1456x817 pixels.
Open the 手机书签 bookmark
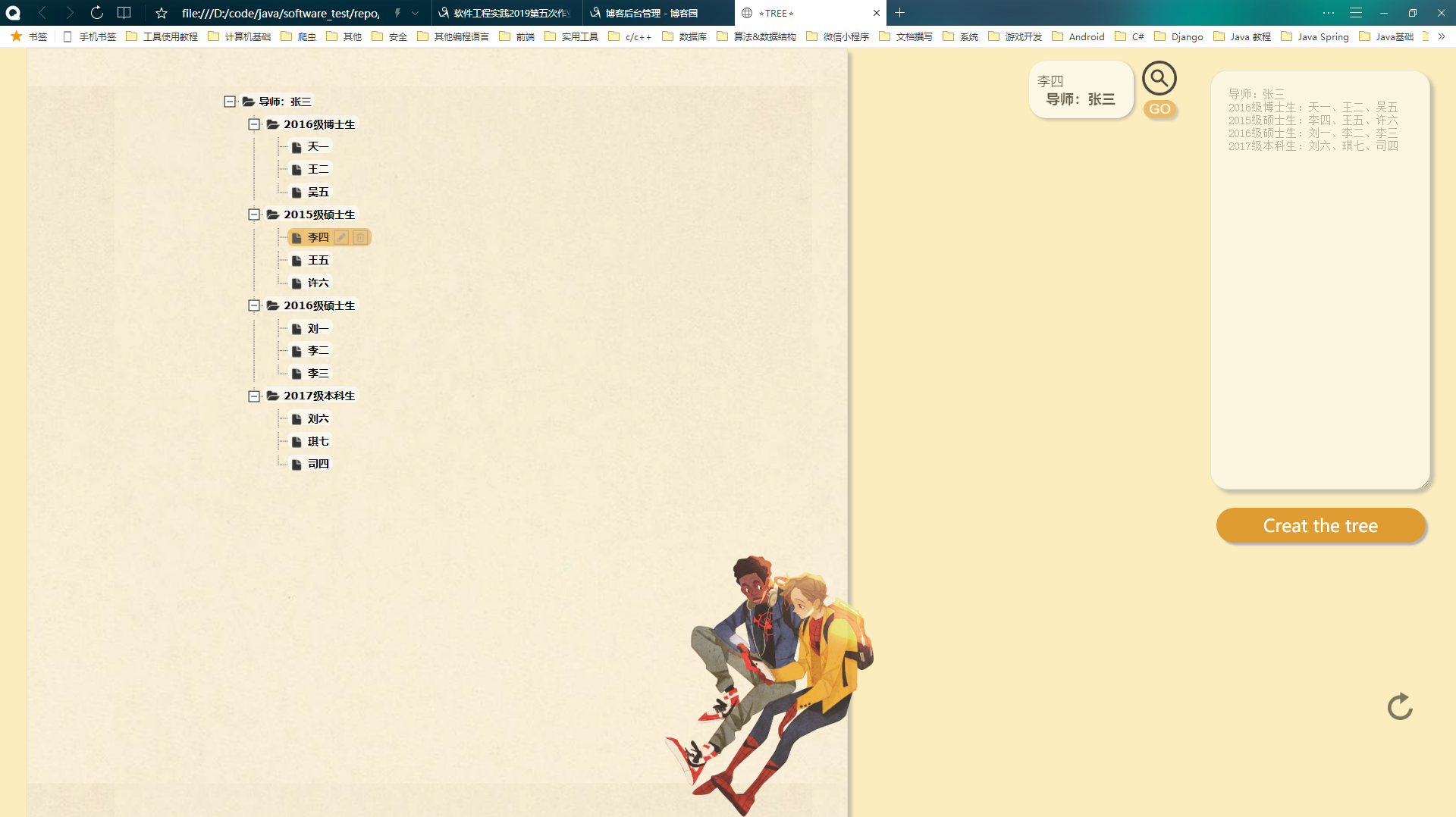pos(89,36)
